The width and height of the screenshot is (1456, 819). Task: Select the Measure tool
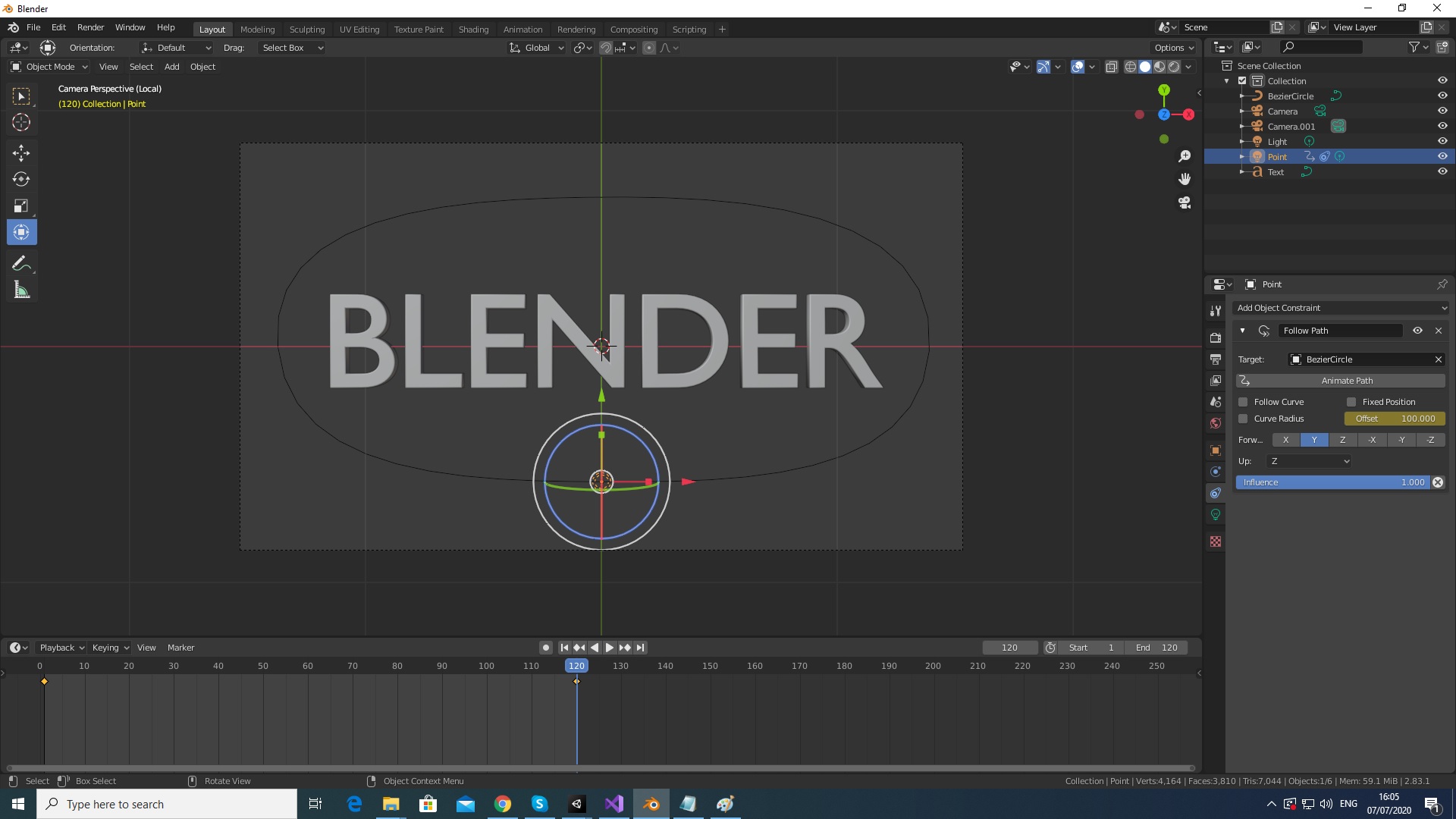click(21, 289)
